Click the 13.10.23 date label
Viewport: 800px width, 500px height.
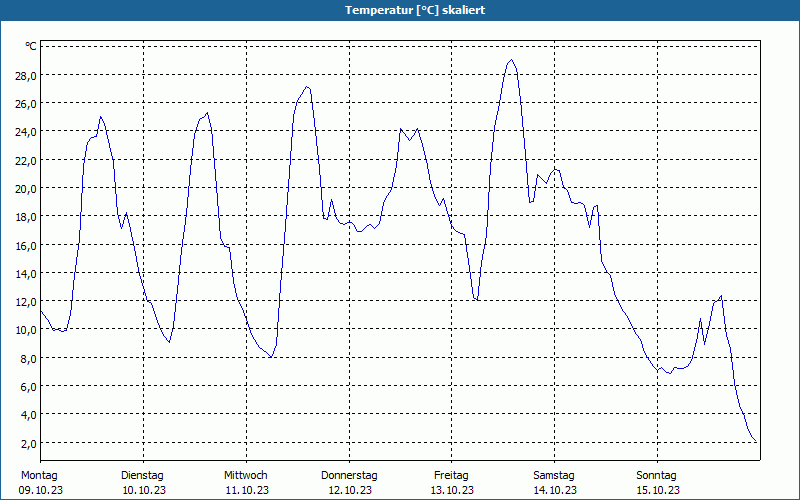tap(452, 490)
